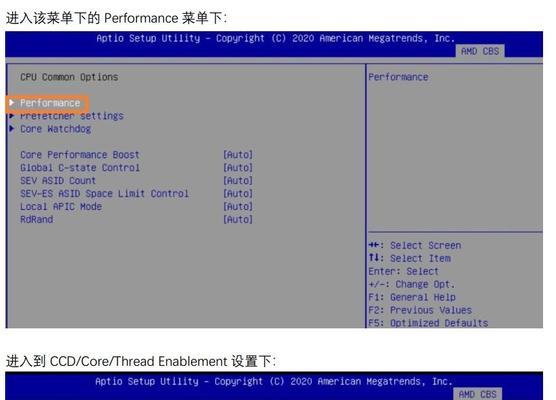Change SEV-ES ASID Space Limit [Auto] value
Viewport: 556px width, 400px height.
[x=238, y=194]
